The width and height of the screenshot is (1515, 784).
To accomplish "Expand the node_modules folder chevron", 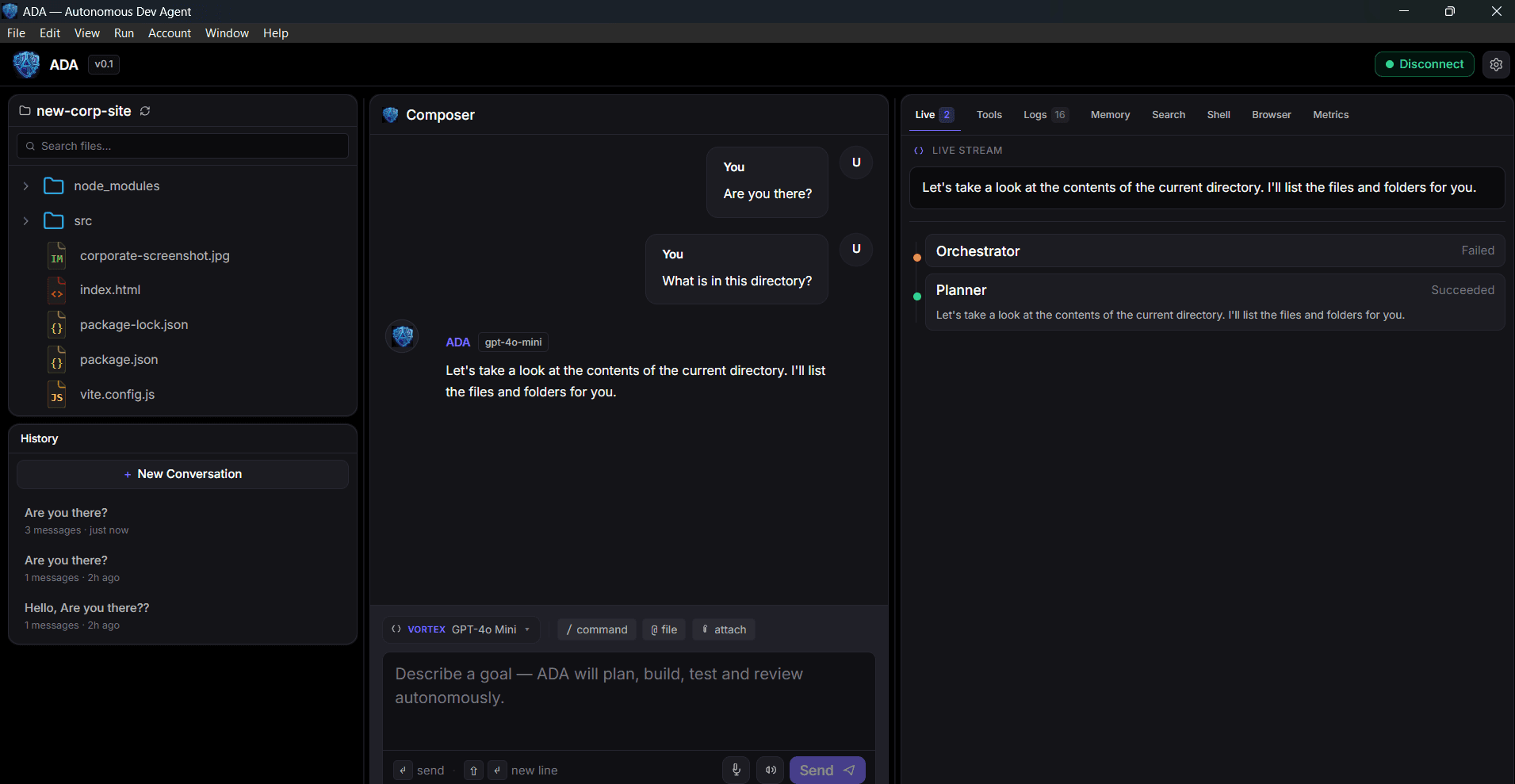I will pyautogui.click(x=26, y=185).
